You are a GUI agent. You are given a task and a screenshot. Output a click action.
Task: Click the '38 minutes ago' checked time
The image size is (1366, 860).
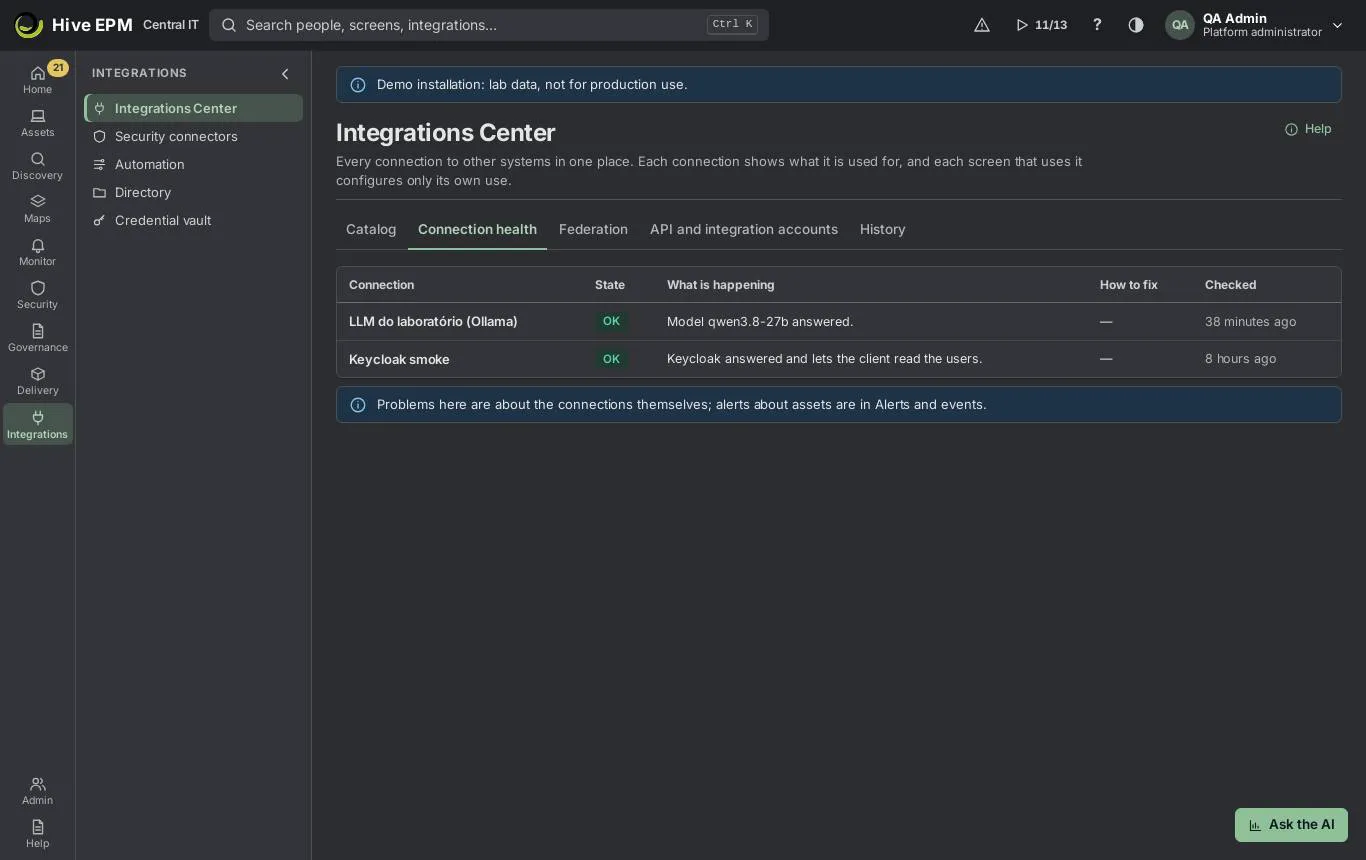tap(1250, 321)
